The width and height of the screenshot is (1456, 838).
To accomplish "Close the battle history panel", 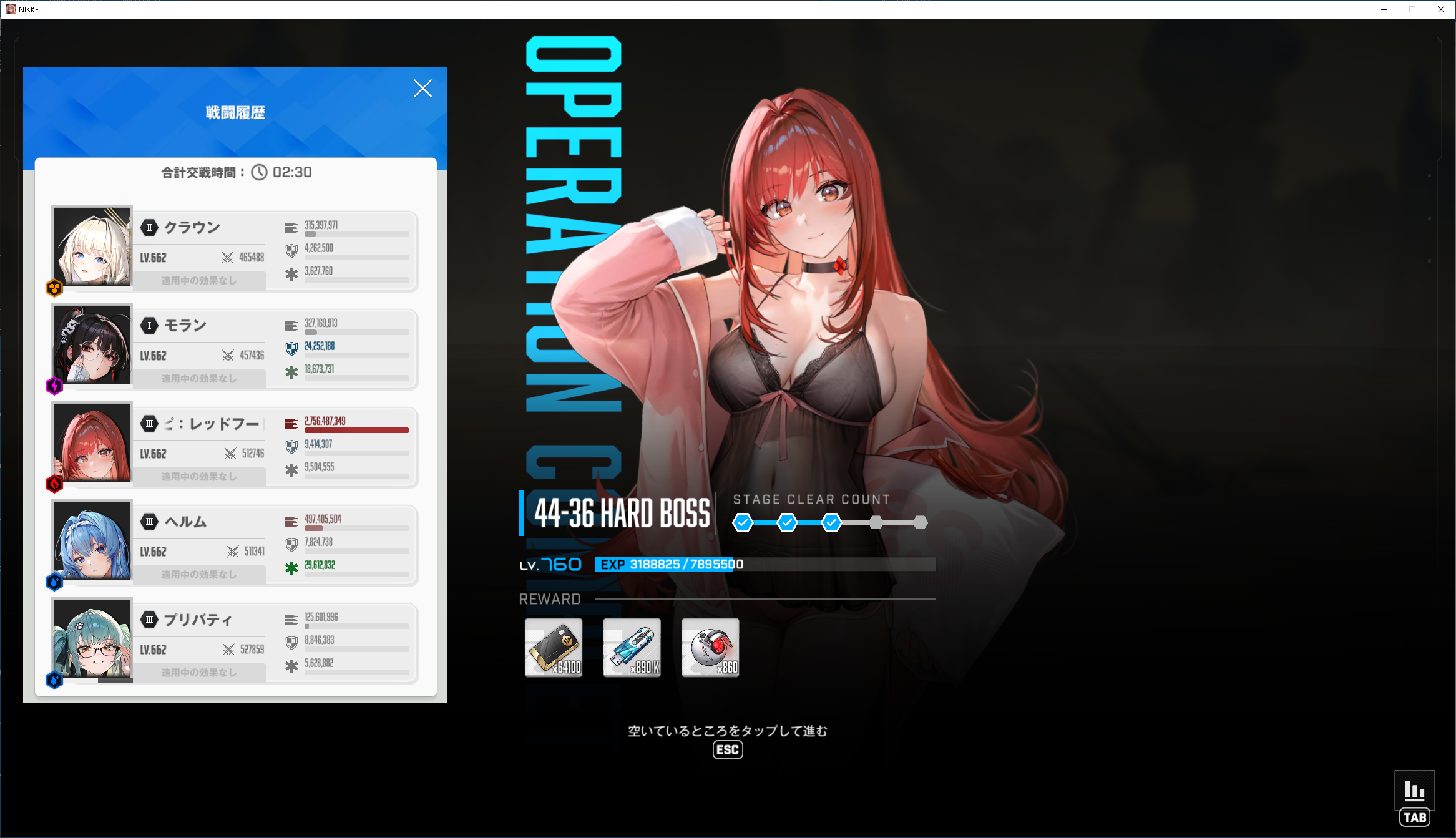I will pyautogui.click(x=423, y=89).
